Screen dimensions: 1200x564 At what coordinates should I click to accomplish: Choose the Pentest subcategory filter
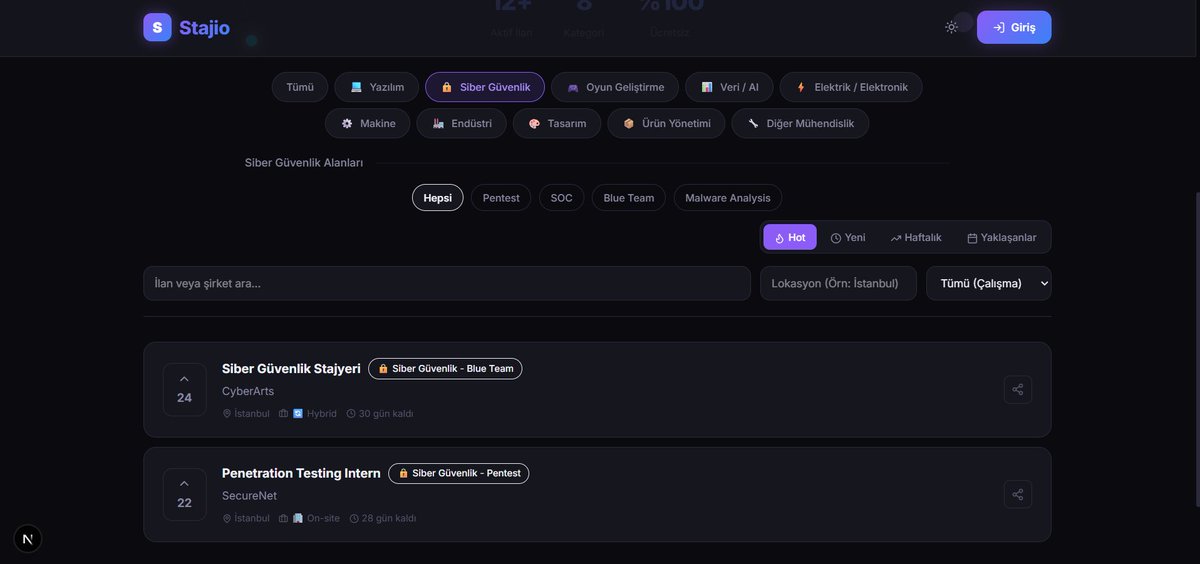coord(501,198)
